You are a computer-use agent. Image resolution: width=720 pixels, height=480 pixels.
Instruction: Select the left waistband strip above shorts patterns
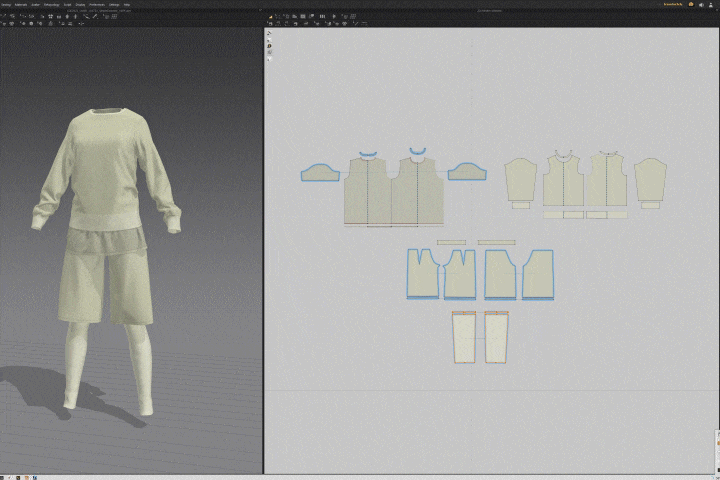point(451,243)
